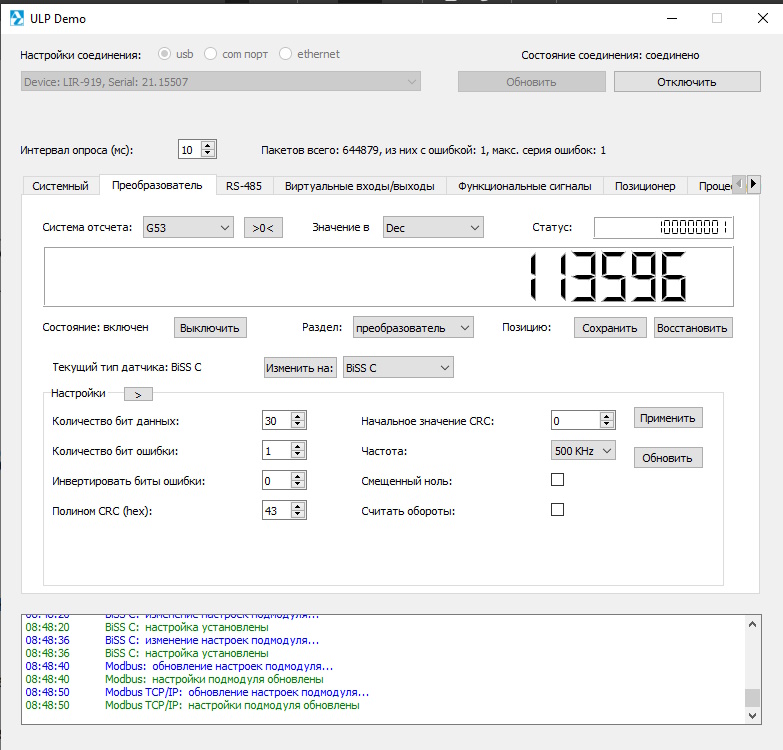The image size is (783, 750).
Task: Click the 'Применить' apply button
Action: coord(668,417)
